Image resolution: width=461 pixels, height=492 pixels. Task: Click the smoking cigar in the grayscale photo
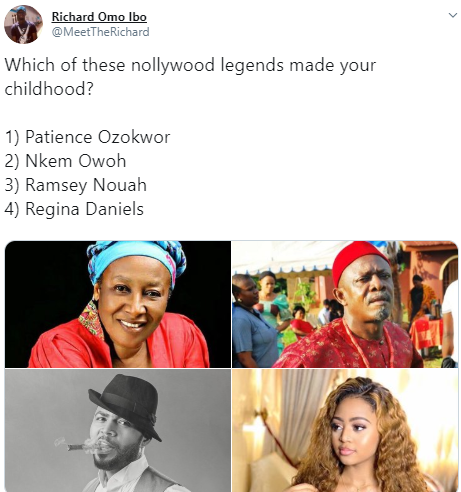73,445
